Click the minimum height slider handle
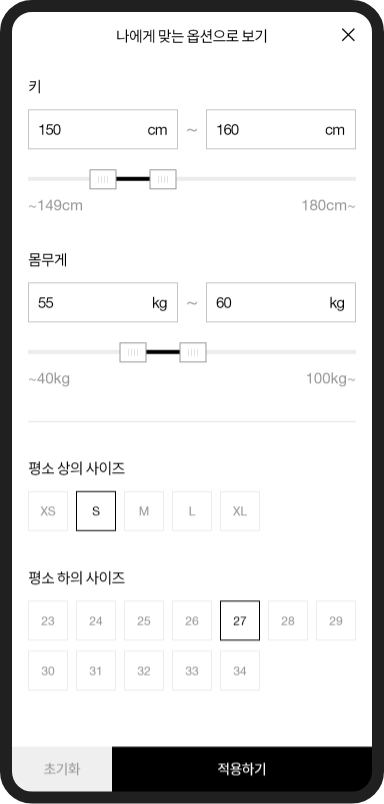 (103, 179)
